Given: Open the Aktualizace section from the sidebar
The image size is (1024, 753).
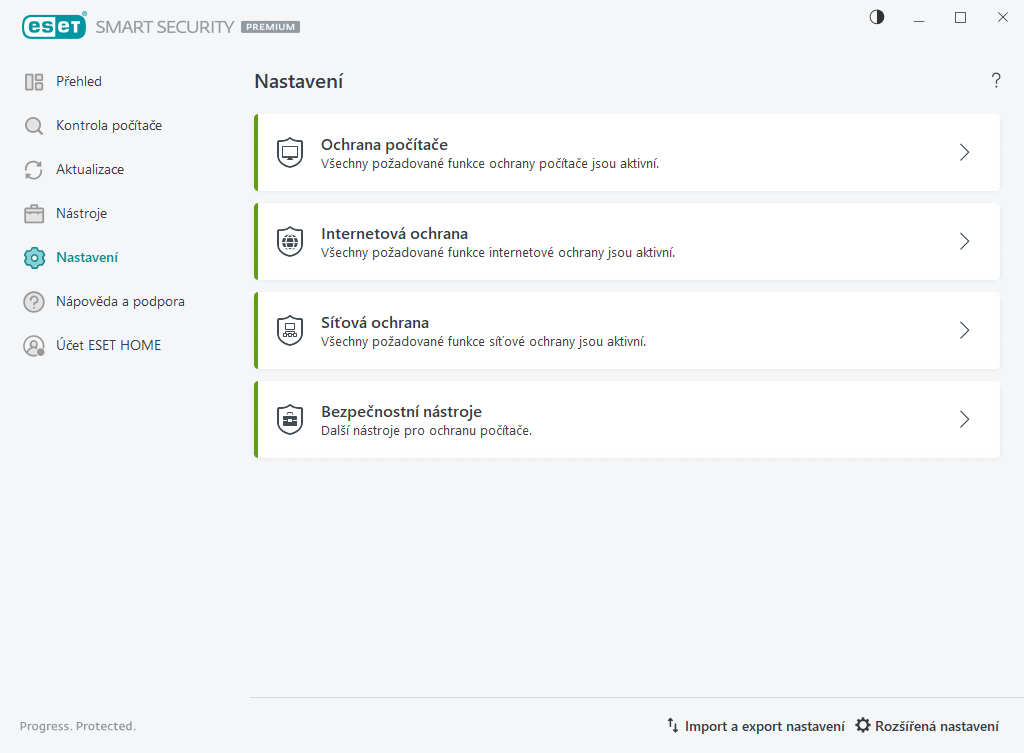Looking at the screenshot, I should pyautogui.click(x=90, y=170).
